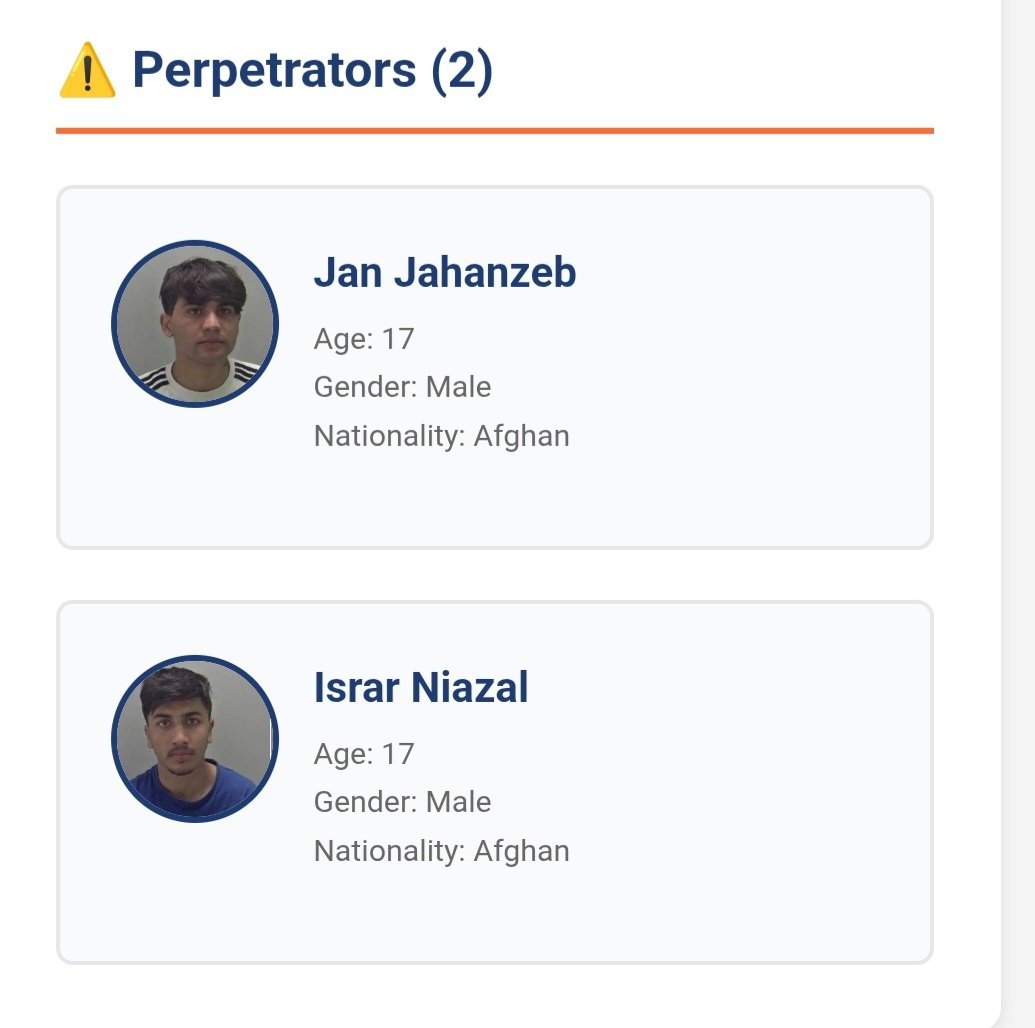Open Jan Jahanzeb's profile photo
This screenshot has height=1028, width=1035.
tap(195, 323)
